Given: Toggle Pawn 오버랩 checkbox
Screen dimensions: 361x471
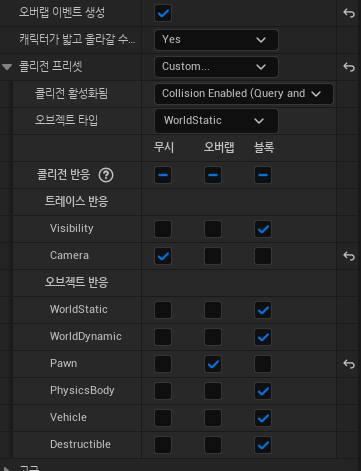Looking at the screenshot, I should 213,364.
